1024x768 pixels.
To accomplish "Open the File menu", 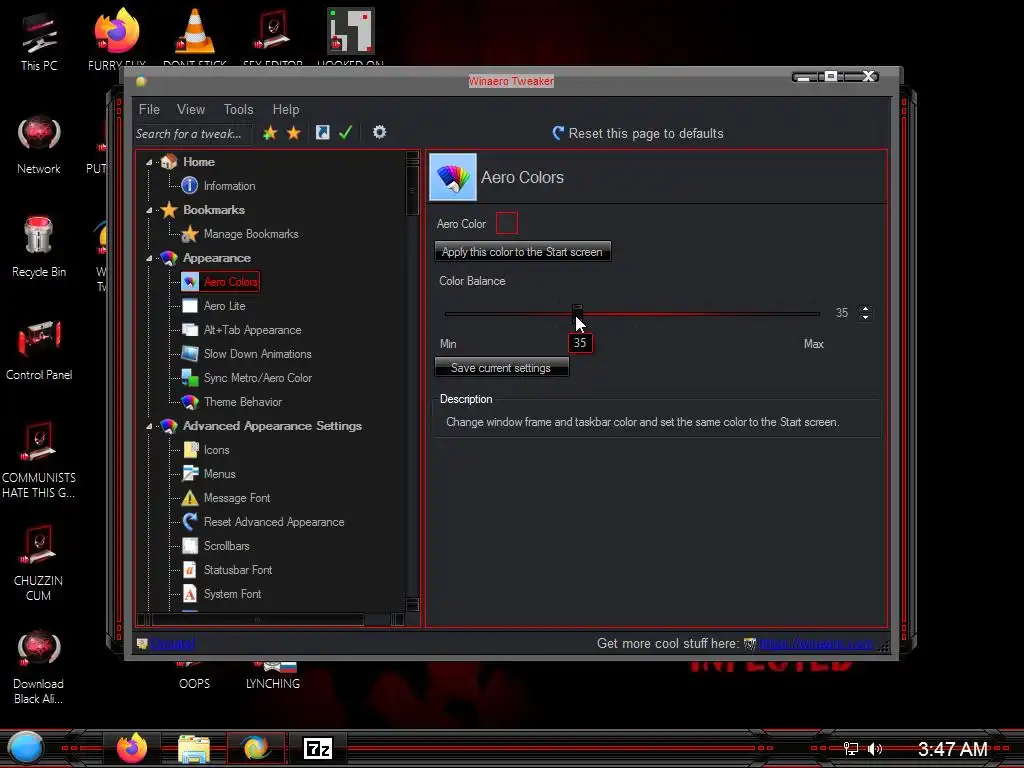I will (149, 109).
